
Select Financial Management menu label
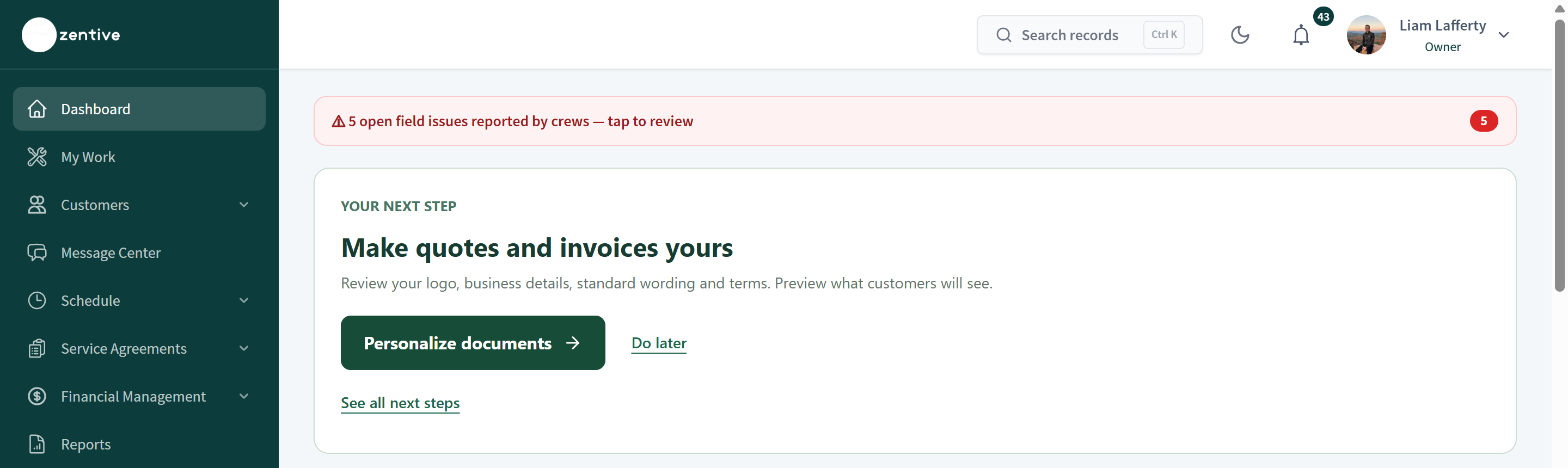point(133,397)
